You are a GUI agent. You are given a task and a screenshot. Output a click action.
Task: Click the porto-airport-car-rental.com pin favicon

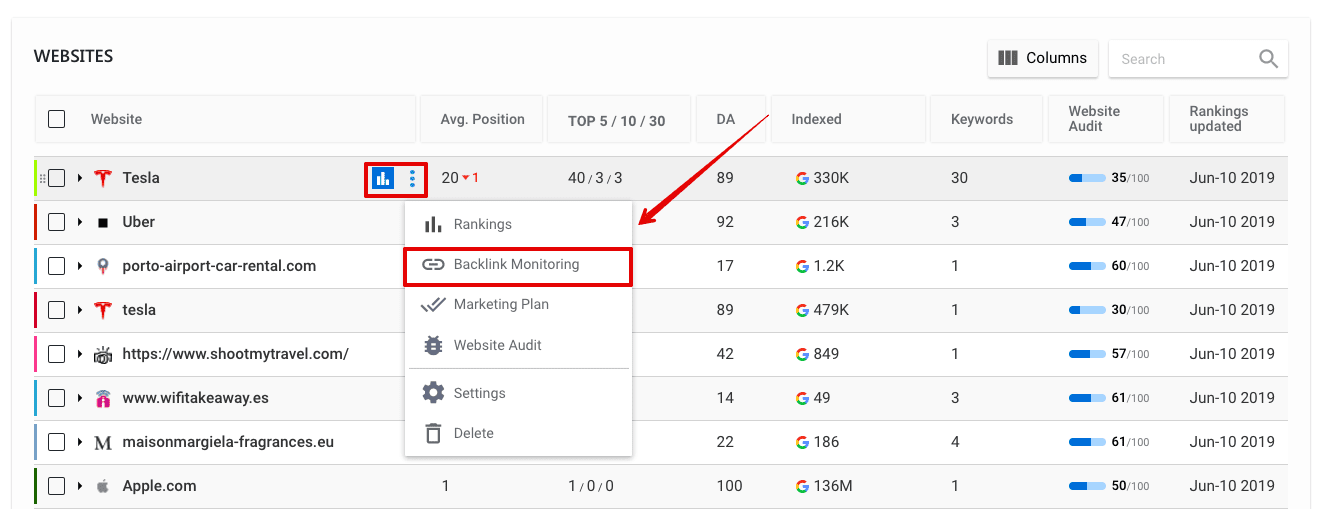coord(102,266)
